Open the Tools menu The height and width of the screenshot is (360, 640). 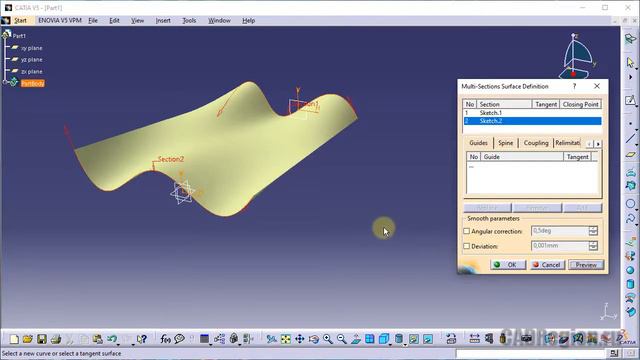[x=189, y=20]
